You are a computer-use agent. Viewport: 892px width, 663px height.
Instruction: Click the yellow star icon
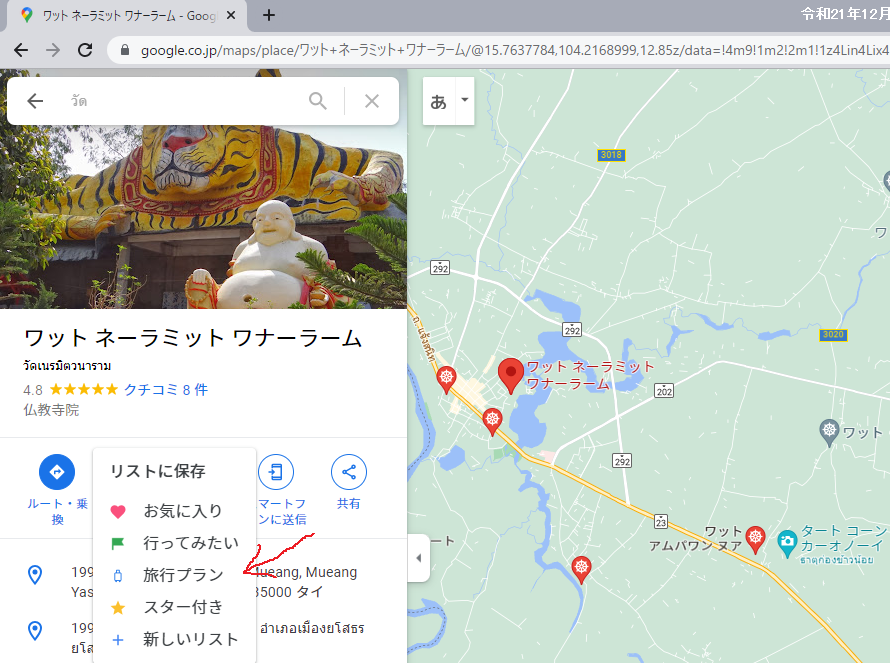tap(118, 608)
